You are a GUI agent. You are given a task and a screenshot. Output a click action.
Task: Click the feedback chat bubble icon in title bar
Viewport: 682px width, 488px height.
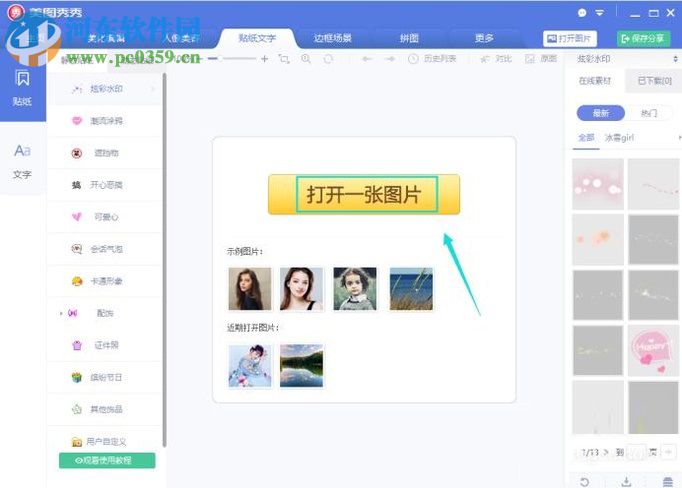(x=582, y=13)
